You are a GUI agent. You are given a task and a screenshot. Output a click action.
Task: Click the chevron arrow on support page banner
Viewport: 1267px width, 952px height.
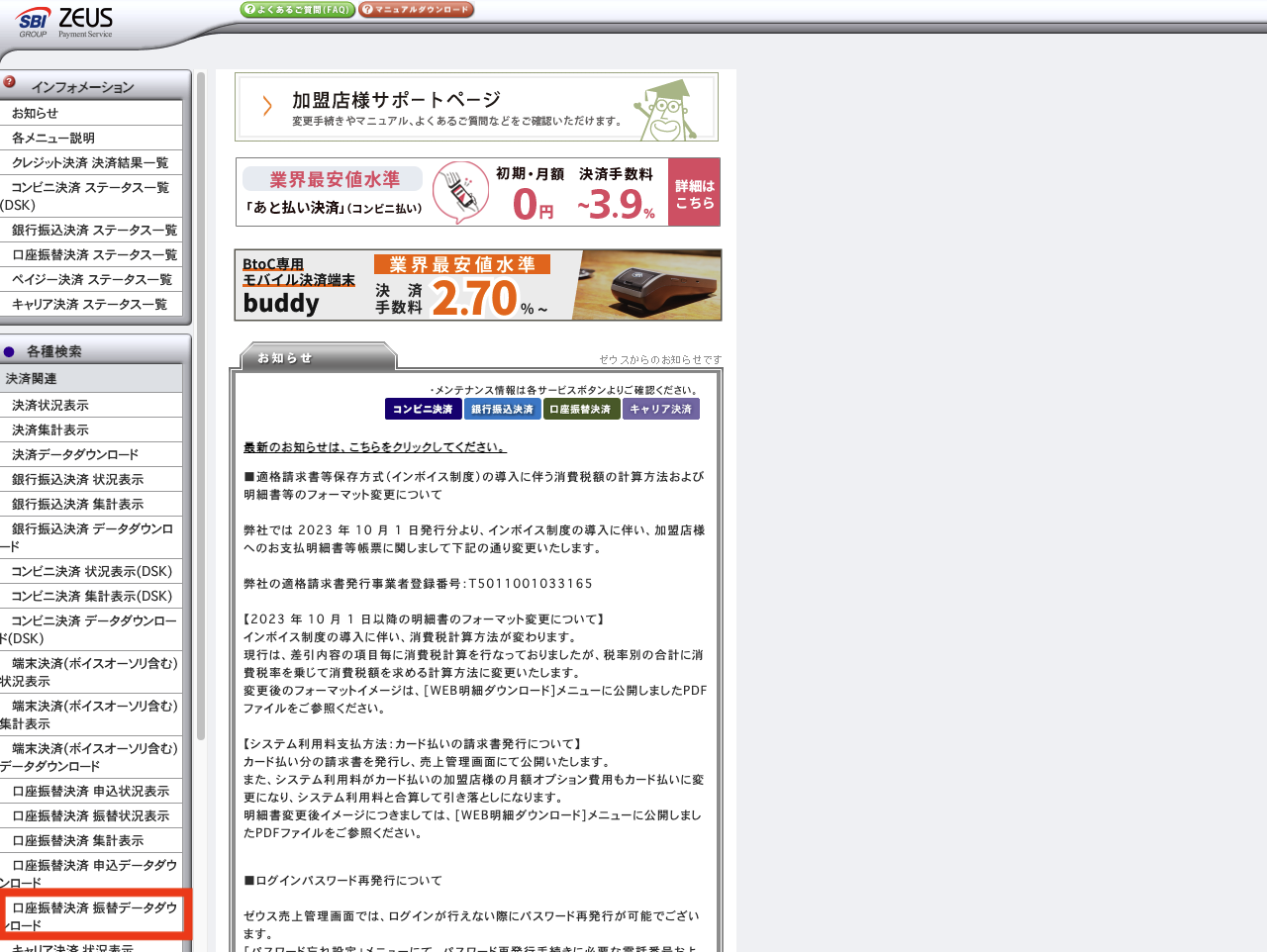click(266, 107)
